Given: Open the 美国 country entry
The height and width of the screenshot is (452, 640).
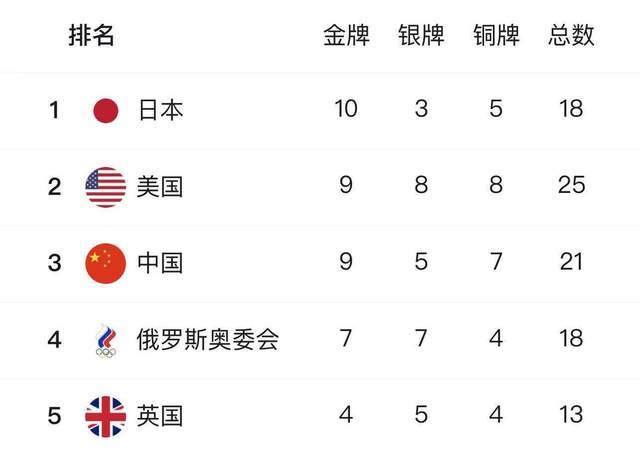Looking at the screenshot, I should pos(160,187).
